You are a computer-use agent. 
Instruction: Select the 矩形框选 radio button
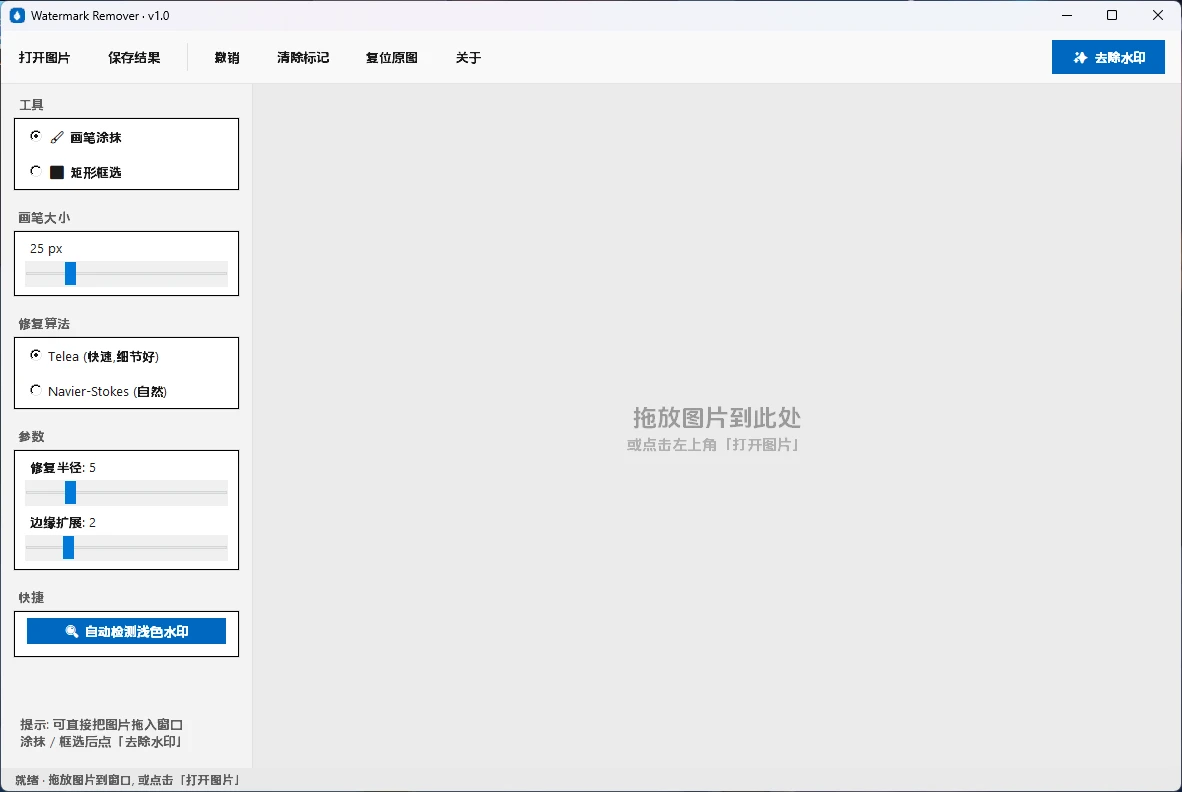pyautogui.click(x=35, y=171)
